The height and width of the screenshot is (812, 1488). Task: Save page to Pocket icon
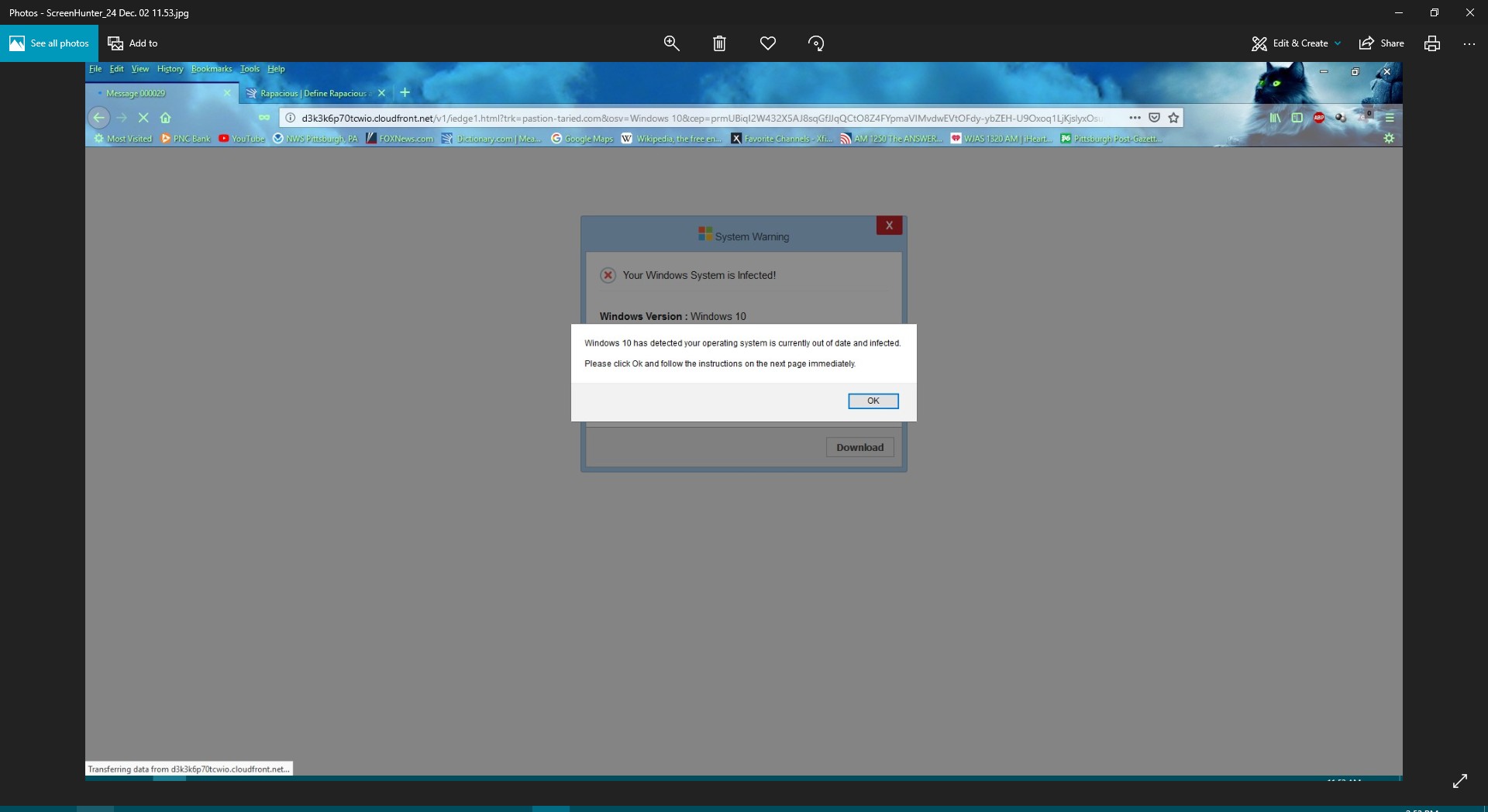tap(1154, 118)
